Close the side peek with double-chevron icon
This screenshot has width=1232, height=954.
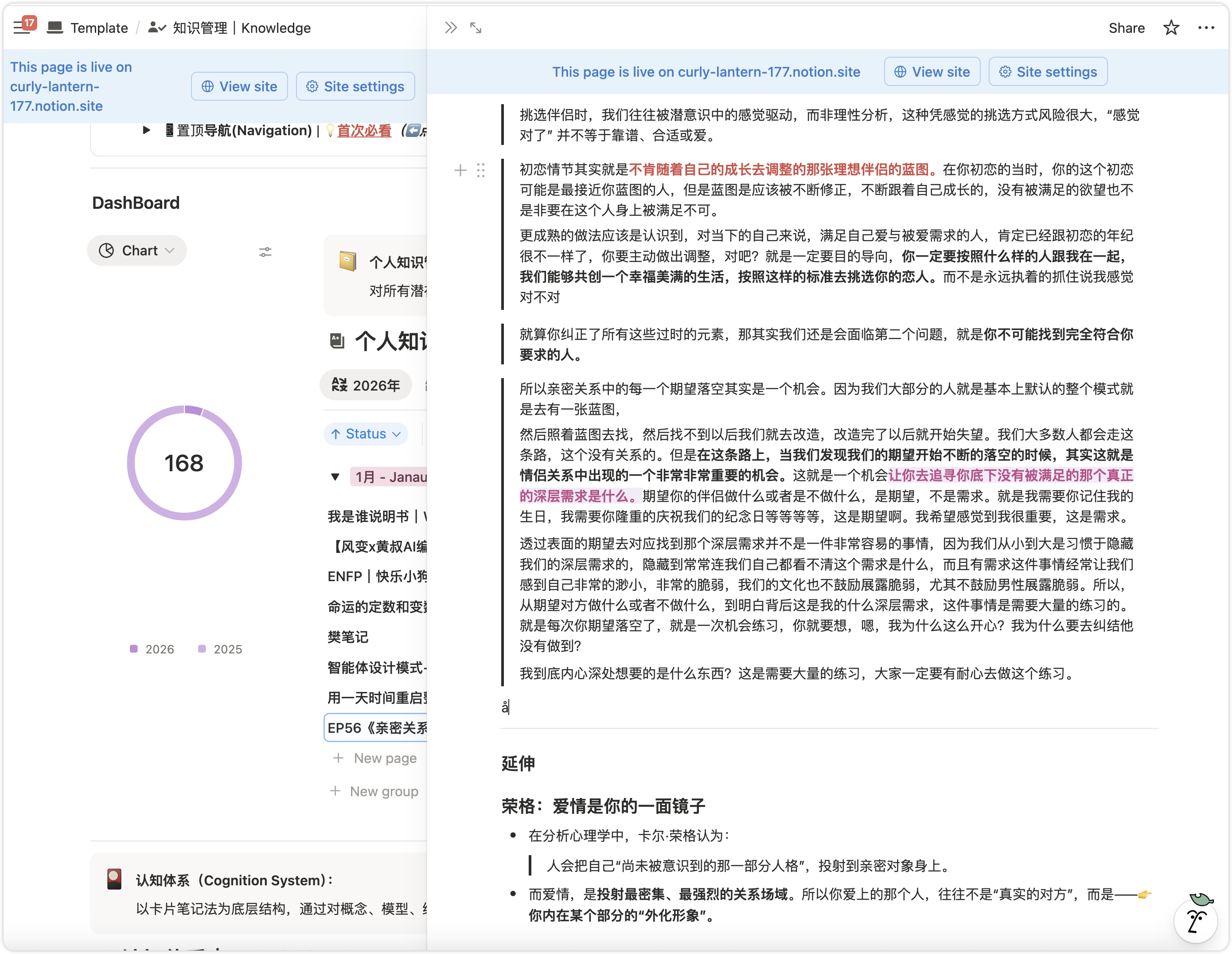450,27
